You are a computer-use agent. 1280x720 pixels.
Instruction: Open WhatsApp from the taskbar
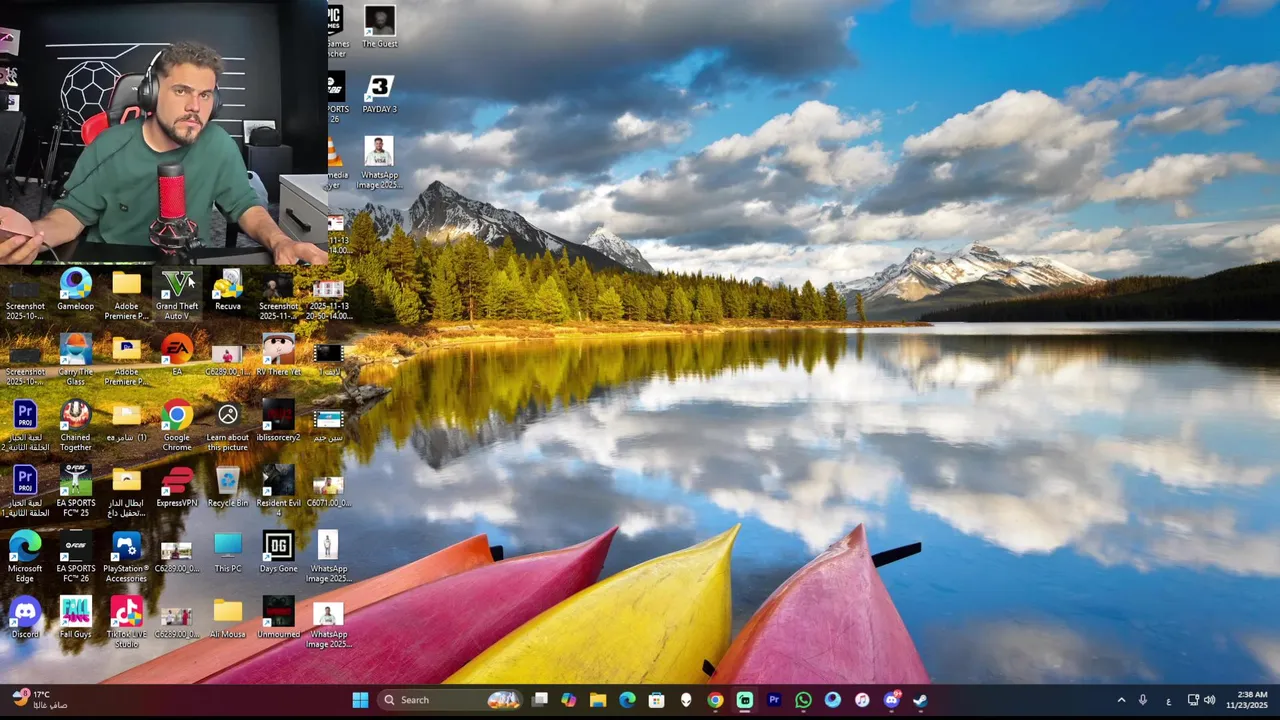[x=803, y=700]
